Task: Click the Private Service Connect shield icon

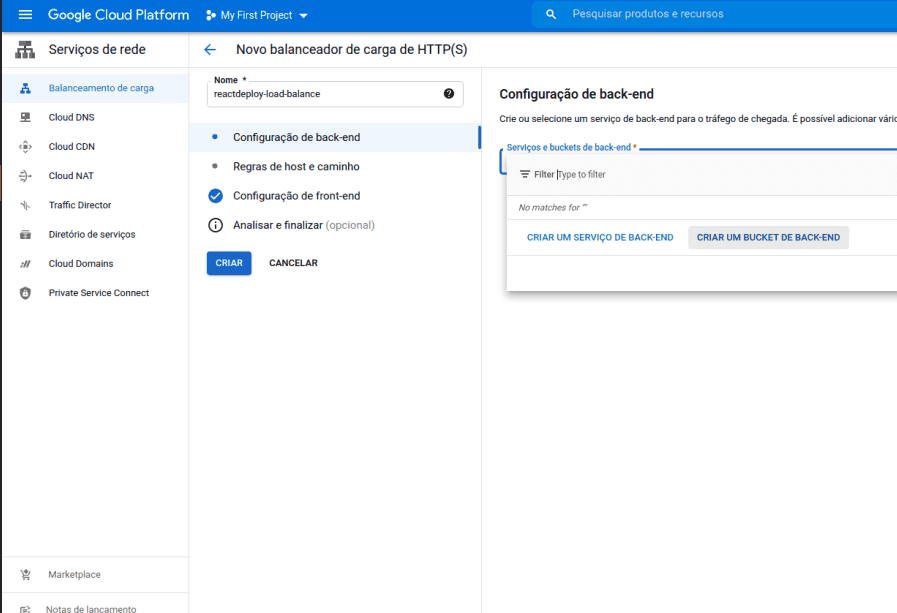Action: coord(26,293)
